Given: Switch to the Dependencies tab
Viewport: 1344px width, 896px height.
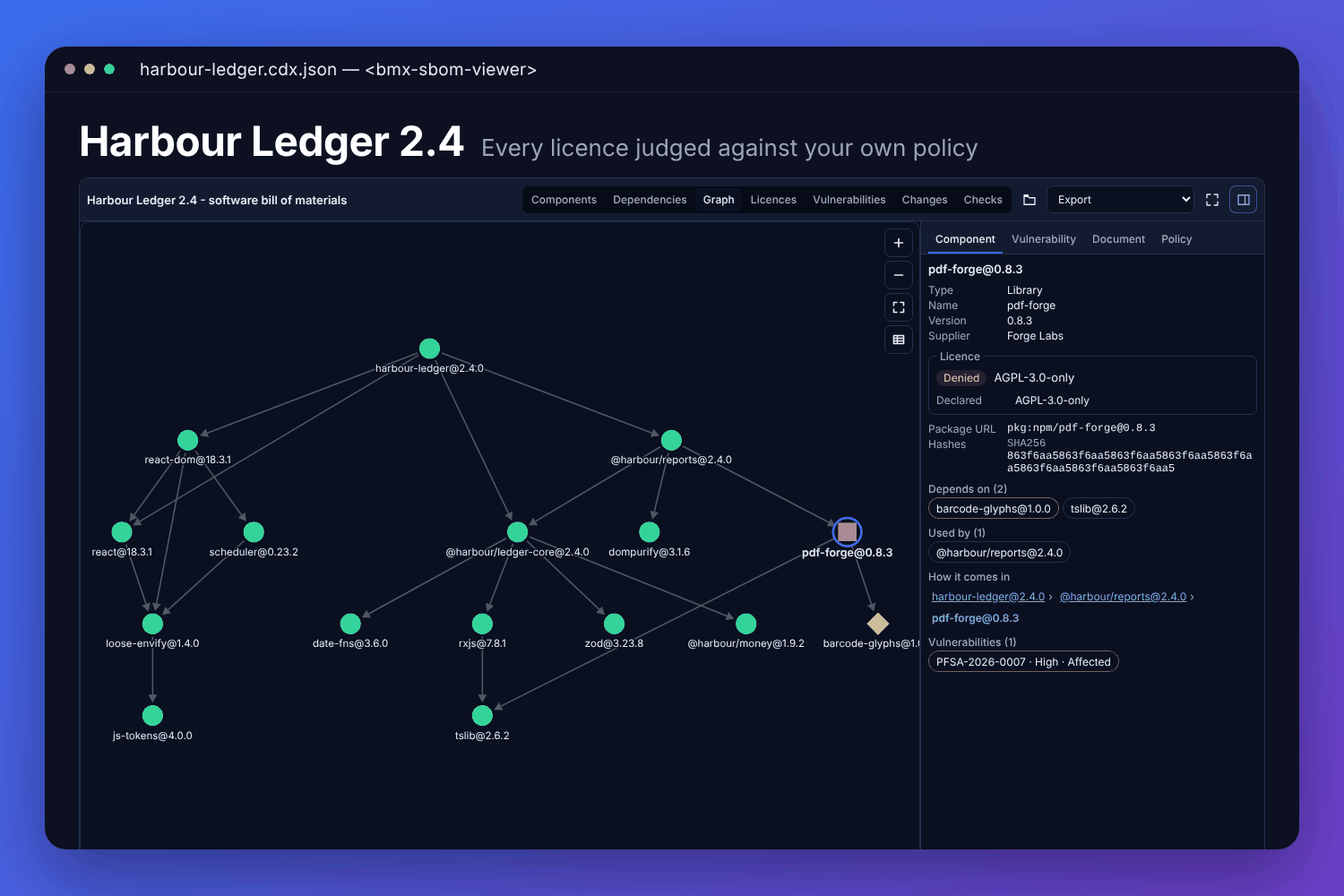Looking at the screenshot, I should (x=650, y=200).
